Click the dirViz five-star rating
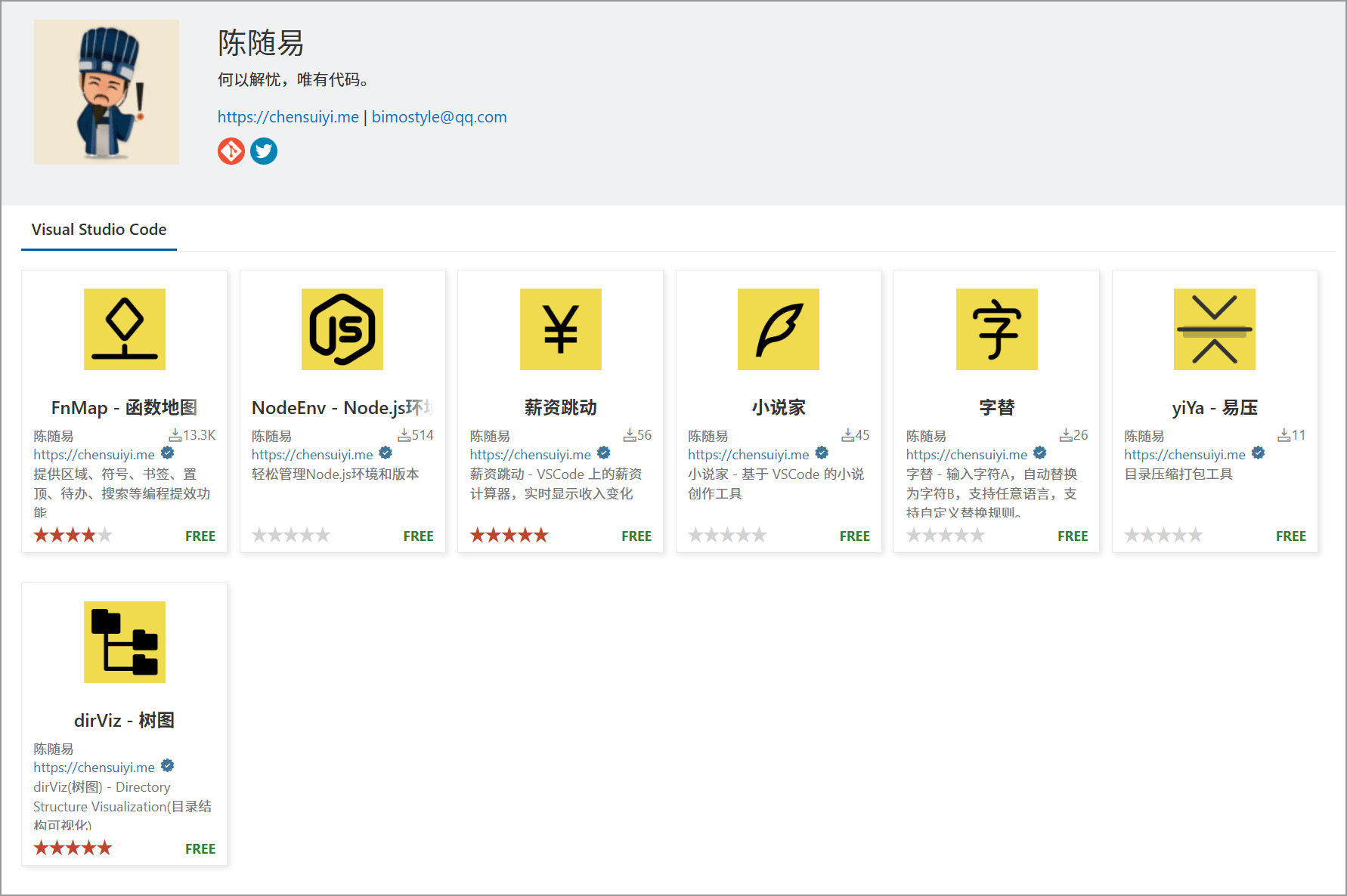 pyautogui.click(x=73, y=848)
